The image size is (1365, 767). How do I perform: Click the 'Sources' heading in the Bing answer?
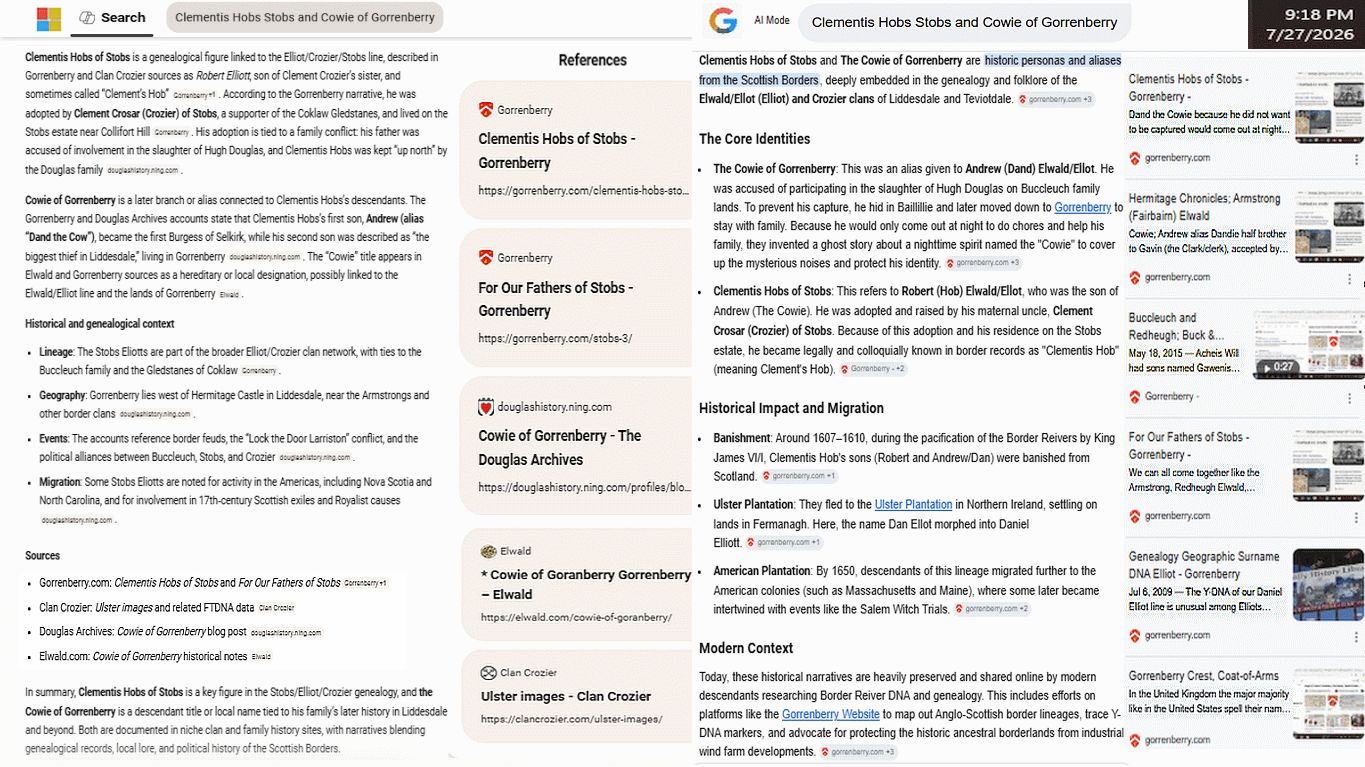(x=43, y=556)
